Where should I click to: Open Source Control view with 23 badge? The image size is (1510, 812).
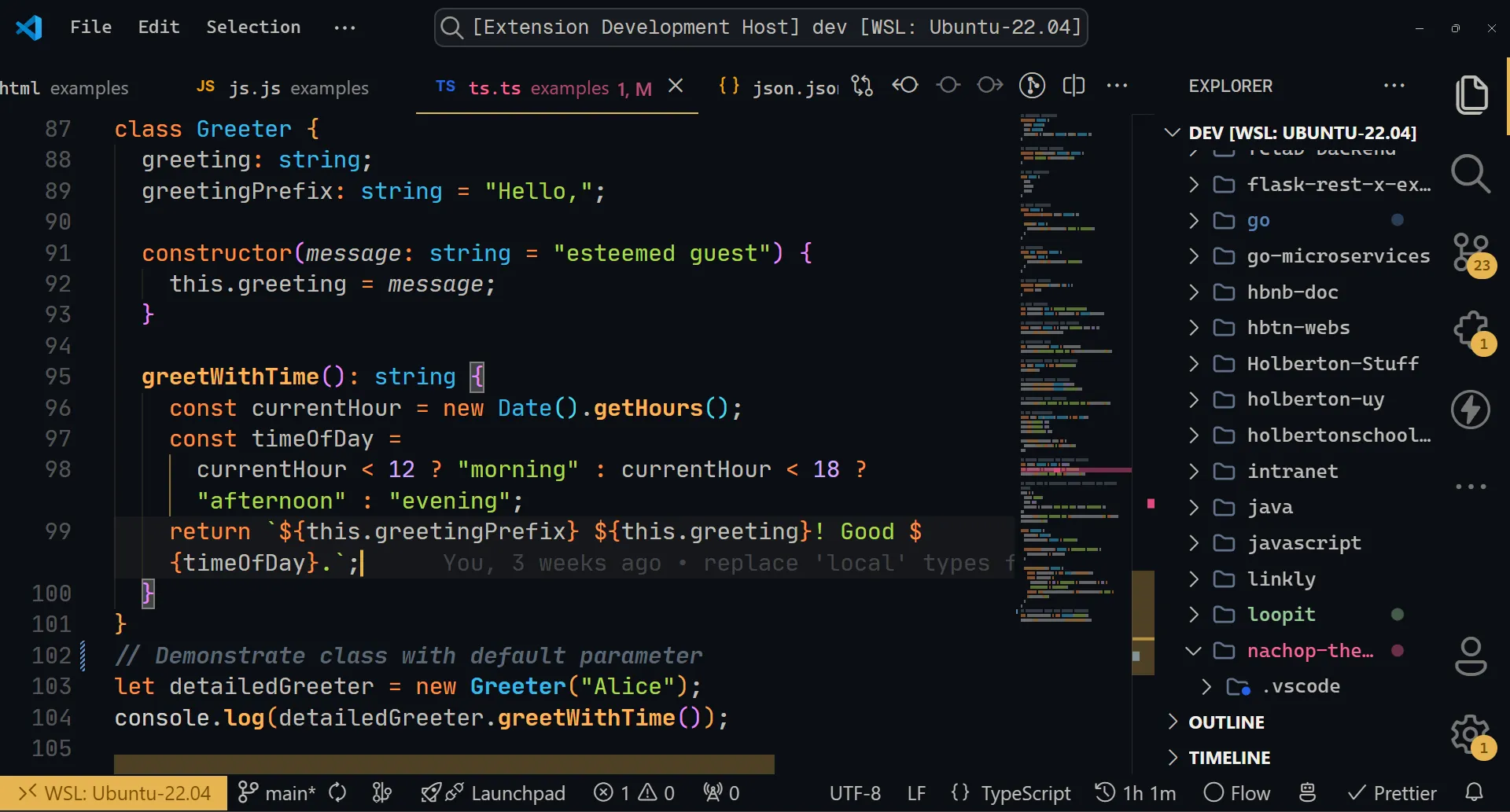pos(1472,254)
